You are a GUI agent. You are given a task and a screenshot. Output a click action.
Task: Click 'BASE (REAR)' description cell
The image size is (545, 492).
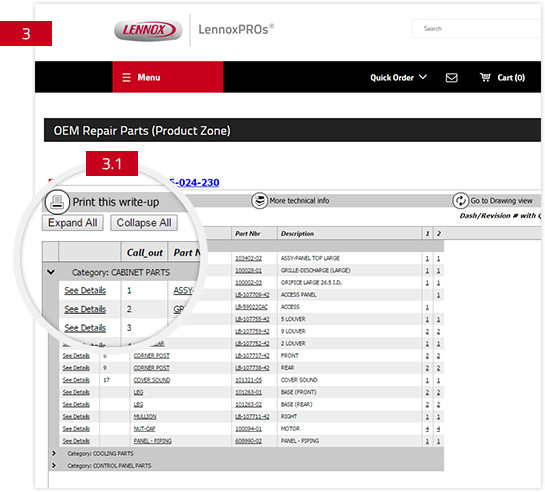296,404
